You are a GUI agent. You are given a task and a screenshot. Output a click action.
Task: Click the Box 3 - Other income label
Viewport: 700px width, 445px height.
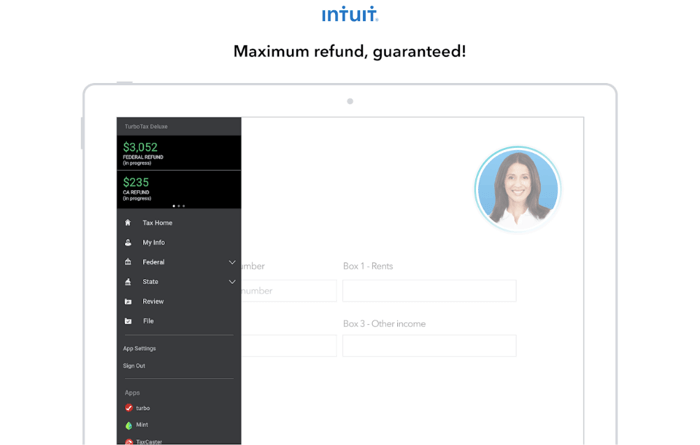point(384,324)
